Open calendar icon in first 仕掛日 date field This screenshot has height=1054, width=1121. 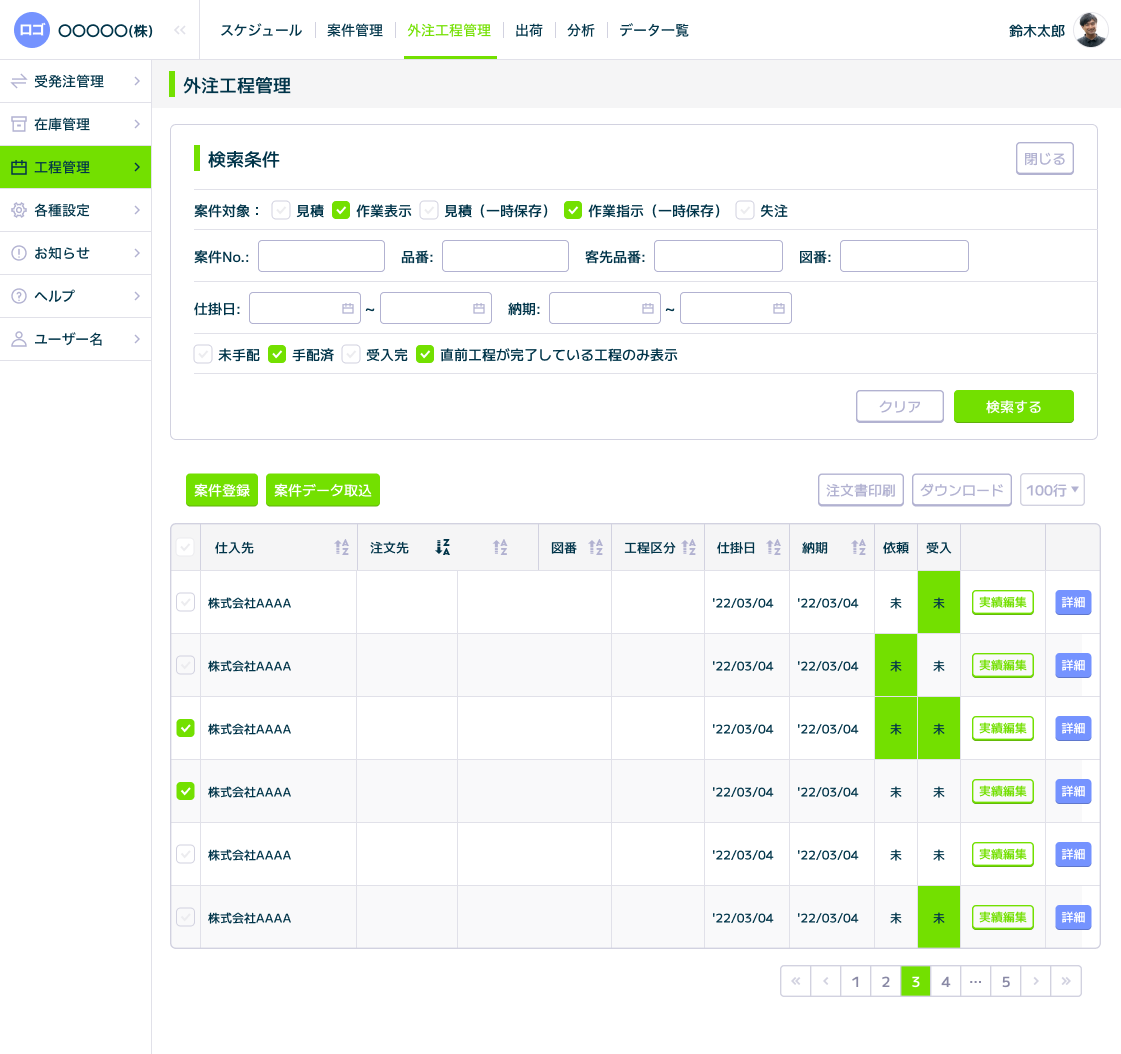(x=348, y=309)
